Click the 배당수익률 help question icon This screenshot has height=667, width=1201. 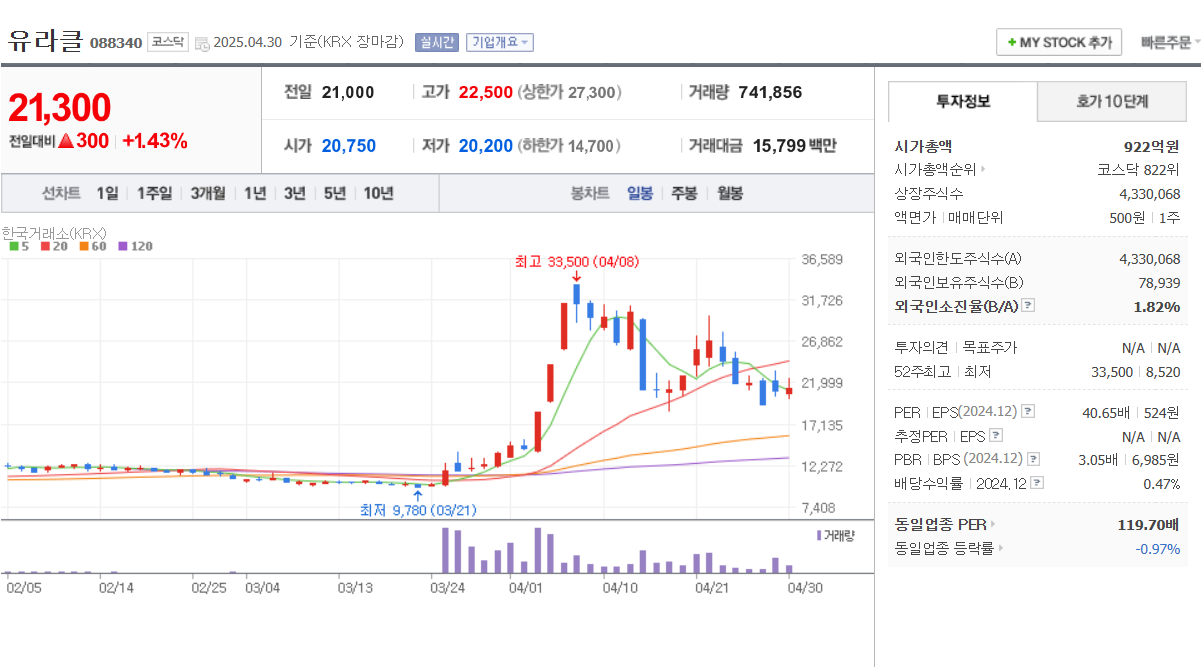click(x=1038, y=482)
